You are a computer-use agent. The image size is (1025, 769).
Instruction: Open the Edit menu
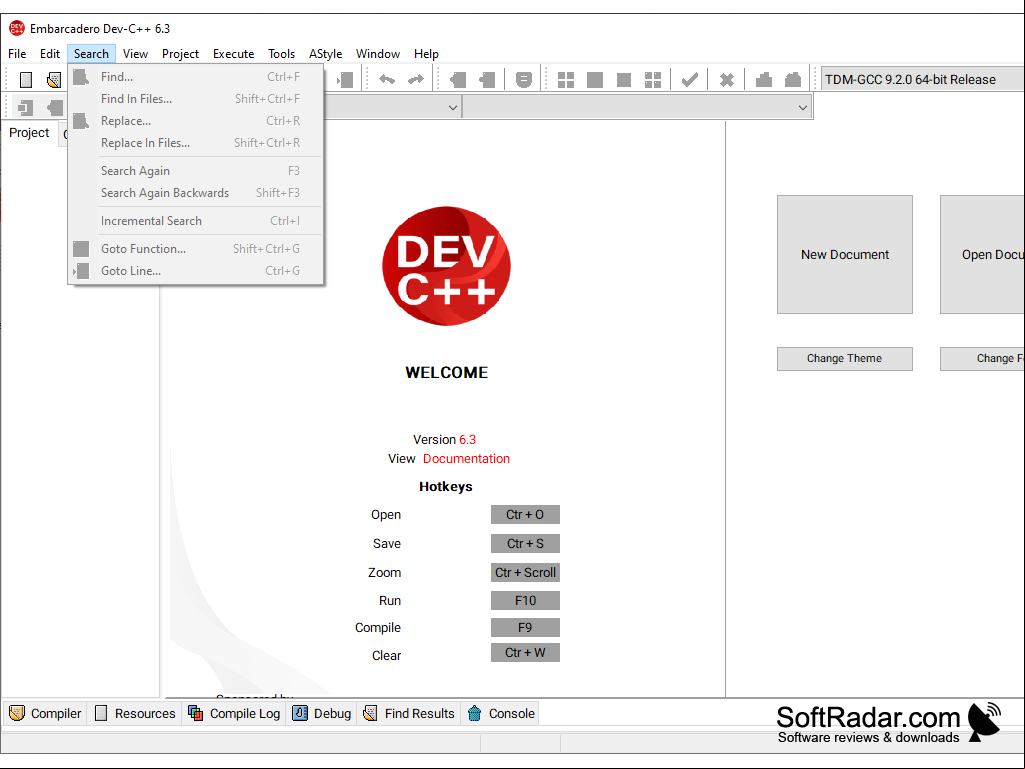click(x=50, y=54)
